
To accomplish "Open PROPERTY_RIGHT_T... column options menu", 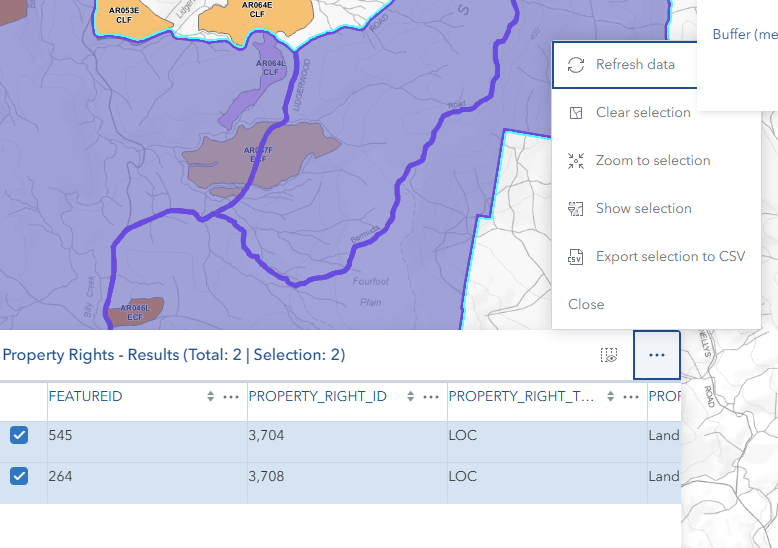I will tap(631, 397).
